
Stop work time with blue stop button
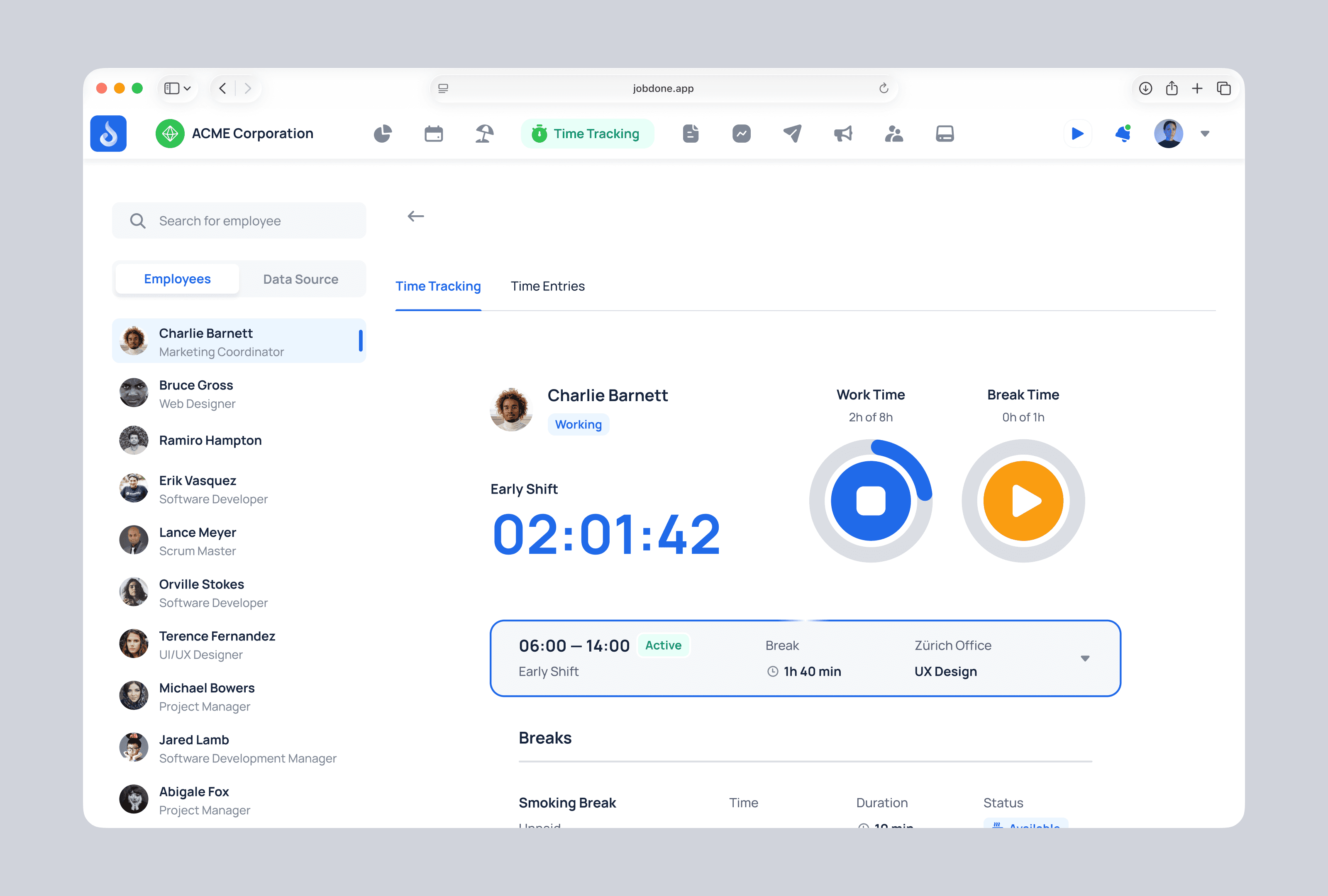tap(870, 501)
